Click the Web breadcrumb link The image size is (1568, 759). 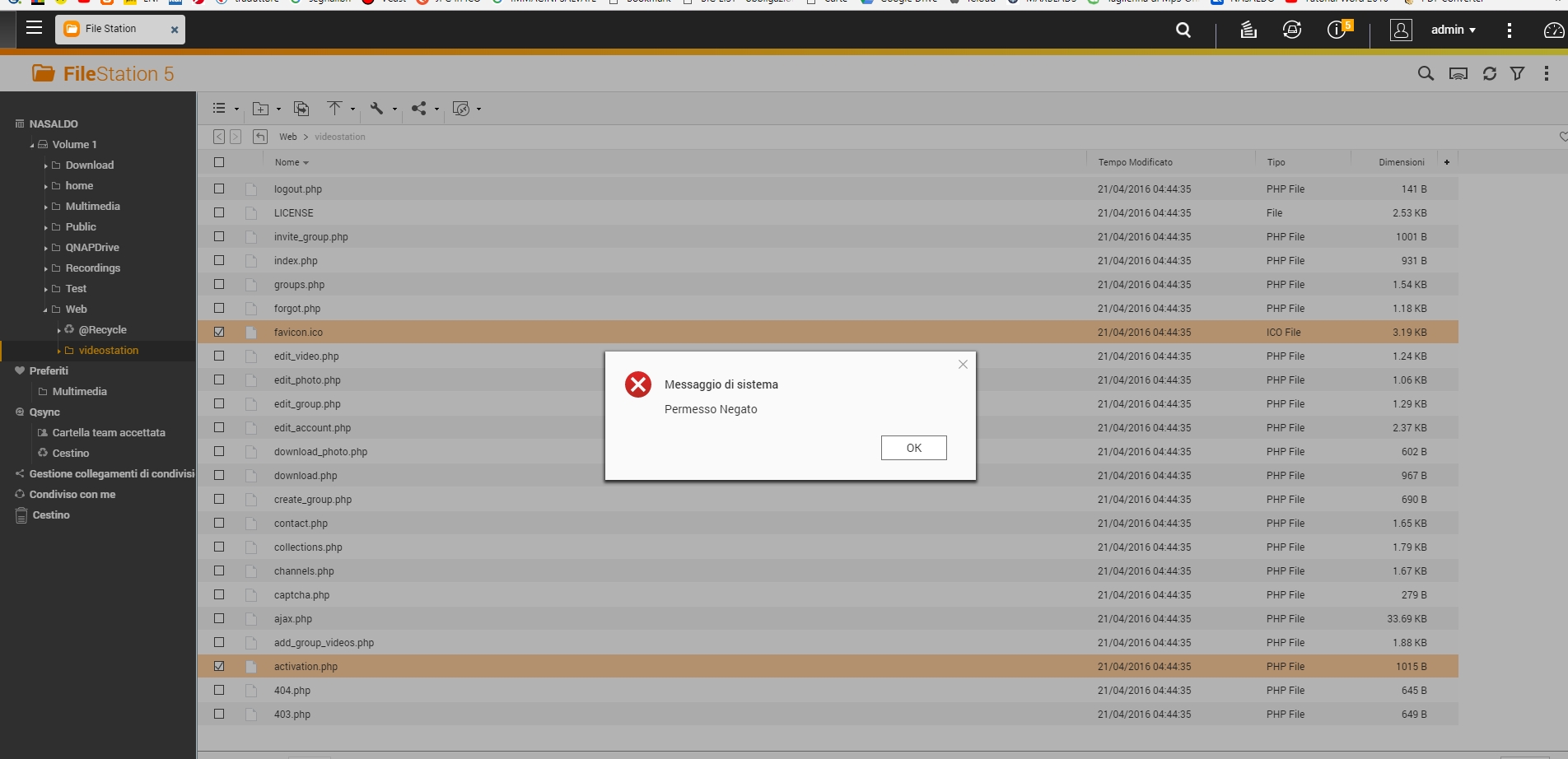[x=287, y=137]
